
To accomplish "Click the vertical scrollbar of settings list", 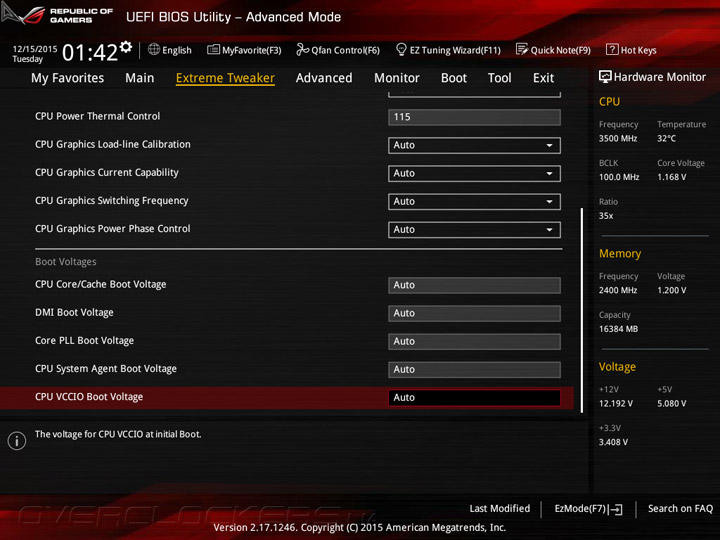I will click(x=582, y=310).
